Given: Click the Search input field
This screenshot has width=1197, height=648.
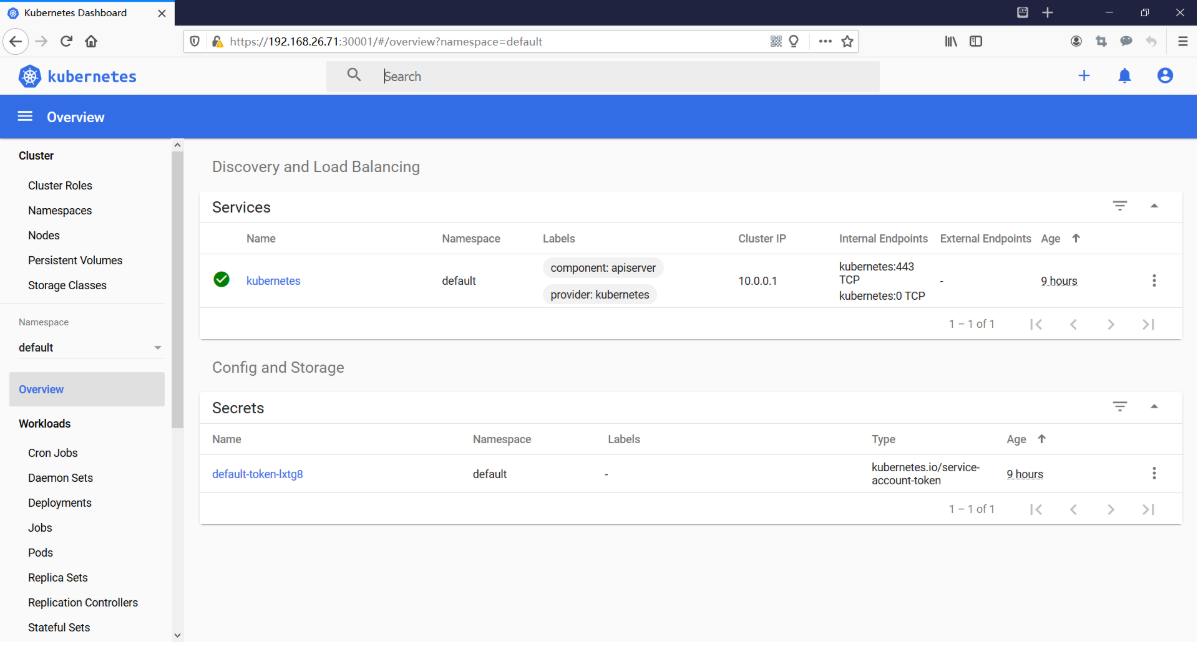Looking at the screenshot, I should coord(603,76).
